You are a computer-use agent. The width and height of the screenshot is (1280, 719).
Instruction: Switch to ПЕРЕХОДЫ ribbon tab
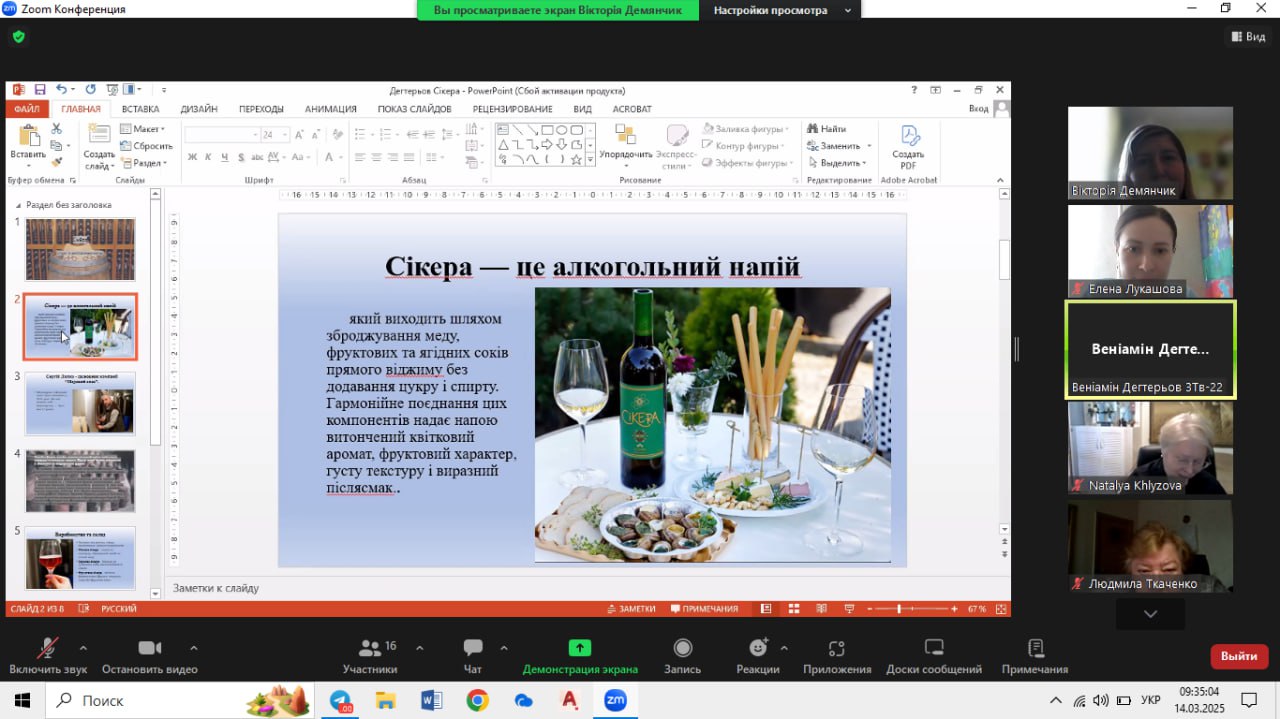(261, 109)
